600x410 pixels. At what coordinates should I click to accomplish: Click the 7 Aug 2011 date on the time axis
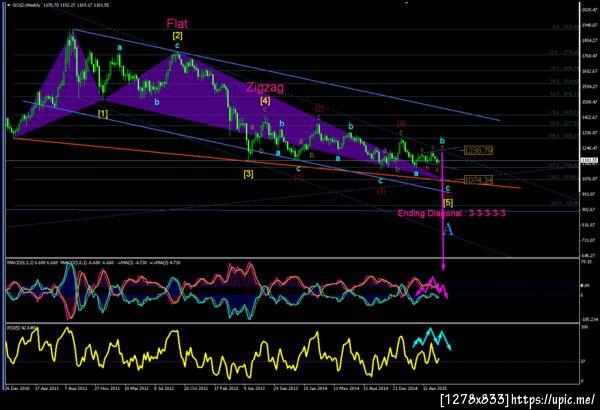(77, 388)
